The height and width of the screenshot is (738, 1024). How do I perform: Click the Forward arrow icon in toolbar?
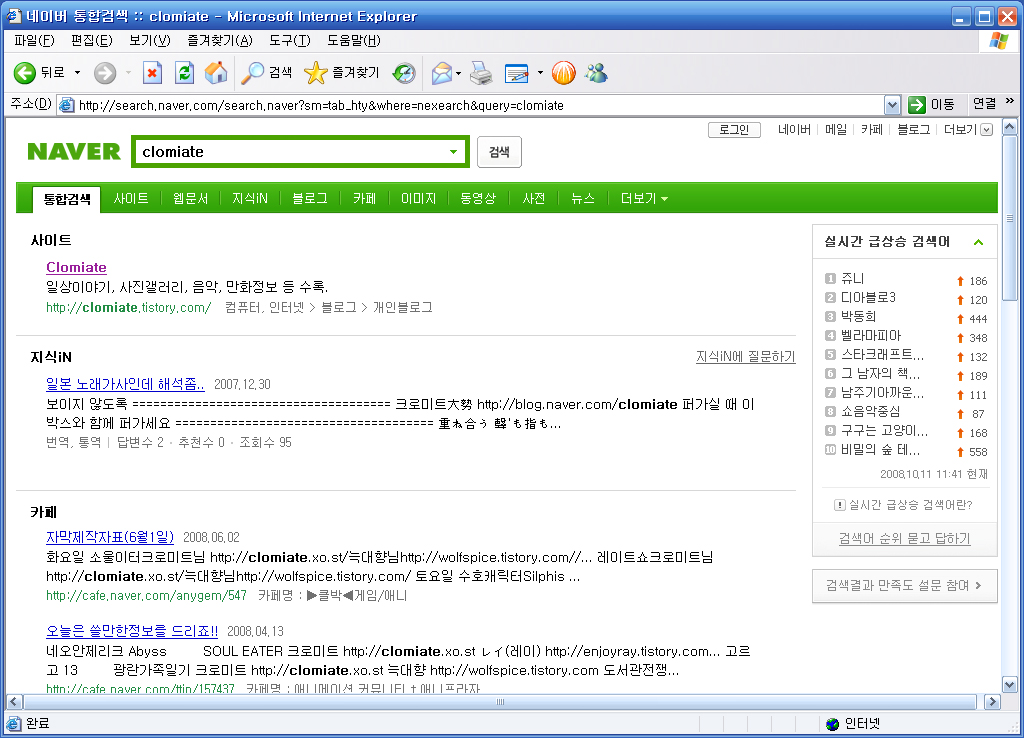104,72
